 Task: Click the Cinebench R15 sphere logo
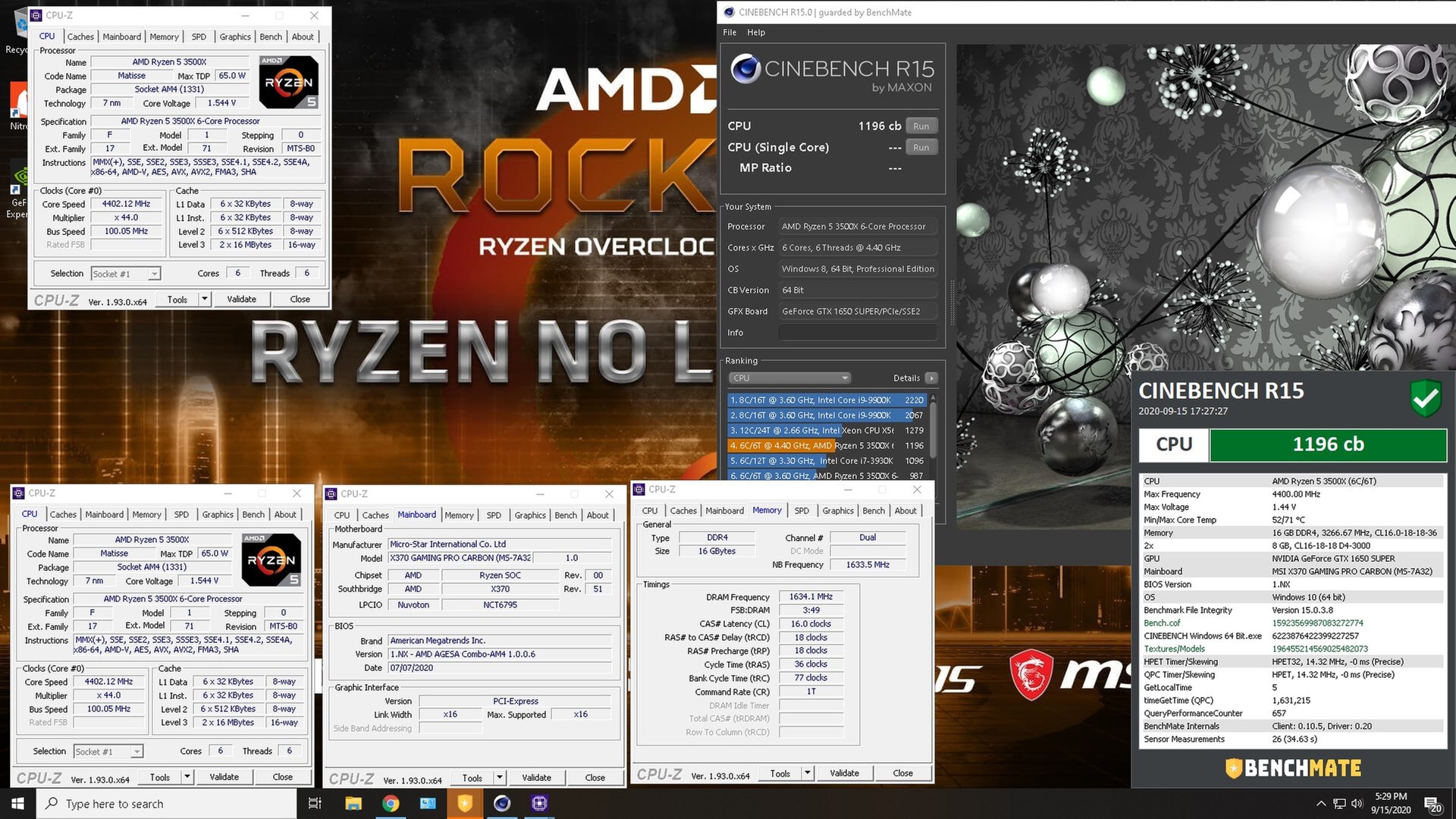click(745, 68)
